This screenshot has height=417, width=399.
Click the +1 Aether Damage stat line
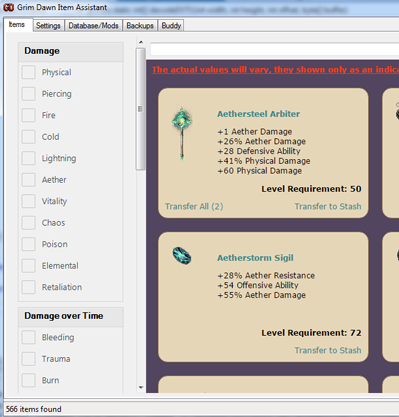point(255,132)
